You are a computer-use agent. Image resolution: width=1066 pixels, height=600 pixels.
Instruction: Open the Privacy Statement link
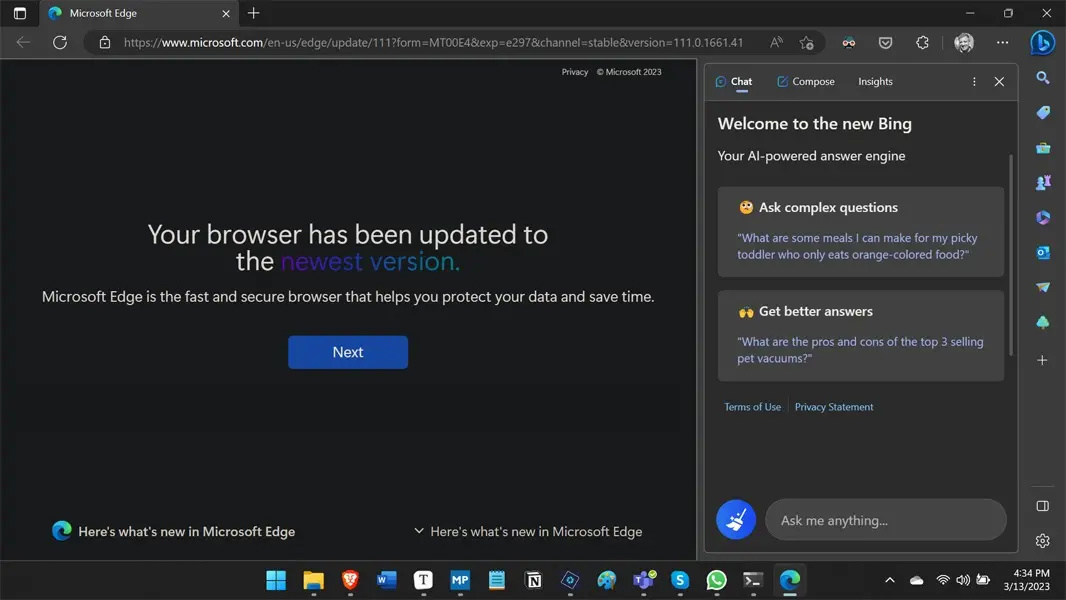click(834, 406)
